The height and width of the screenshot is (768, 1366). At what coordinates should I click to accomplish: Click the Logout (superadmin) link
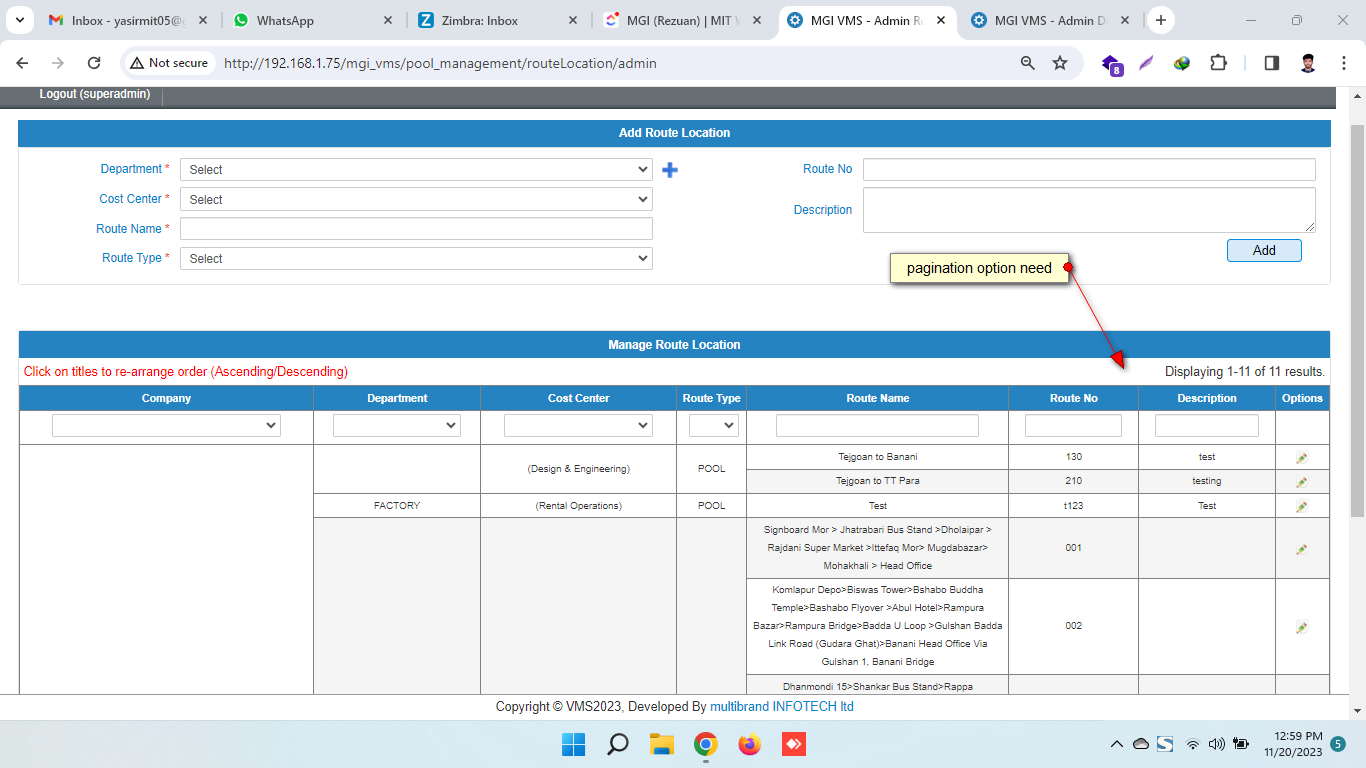coord(95,94)
